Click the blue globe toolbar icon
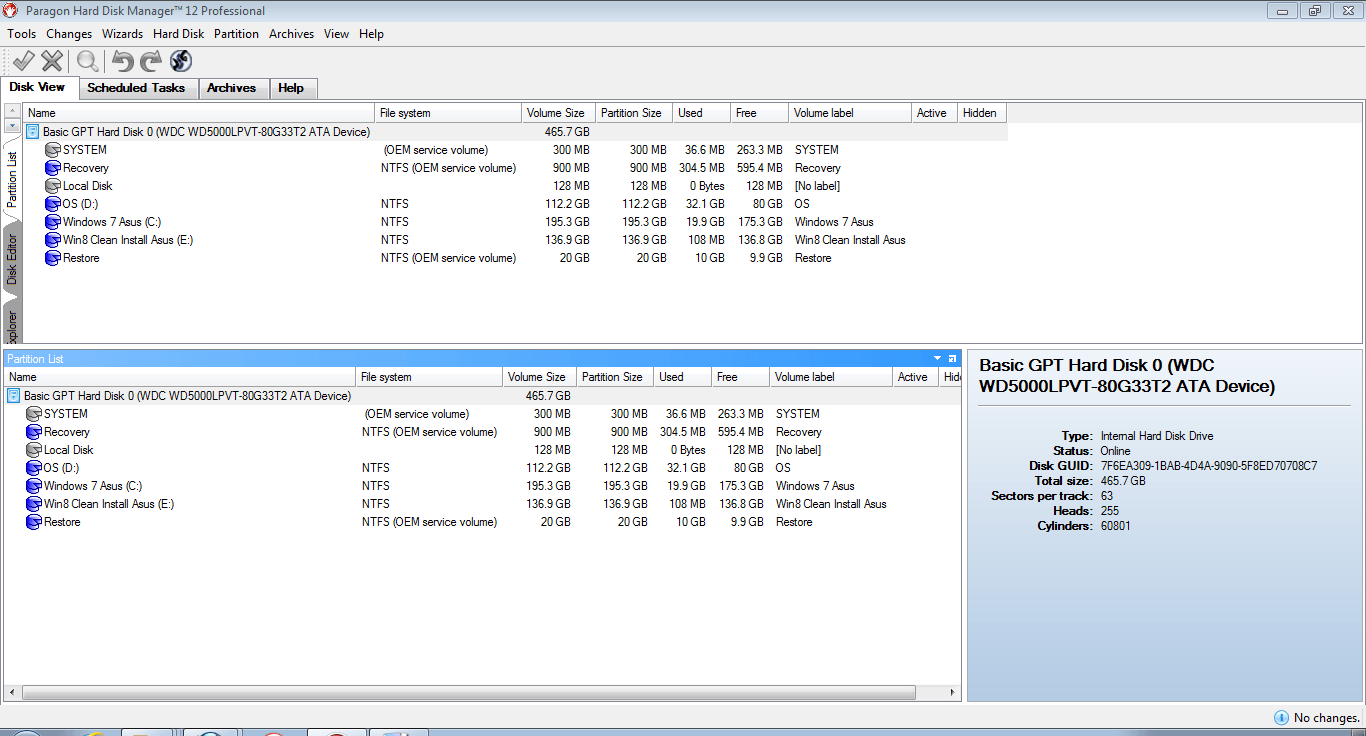This screenshot has width=1366, height=736. point(180,61)
